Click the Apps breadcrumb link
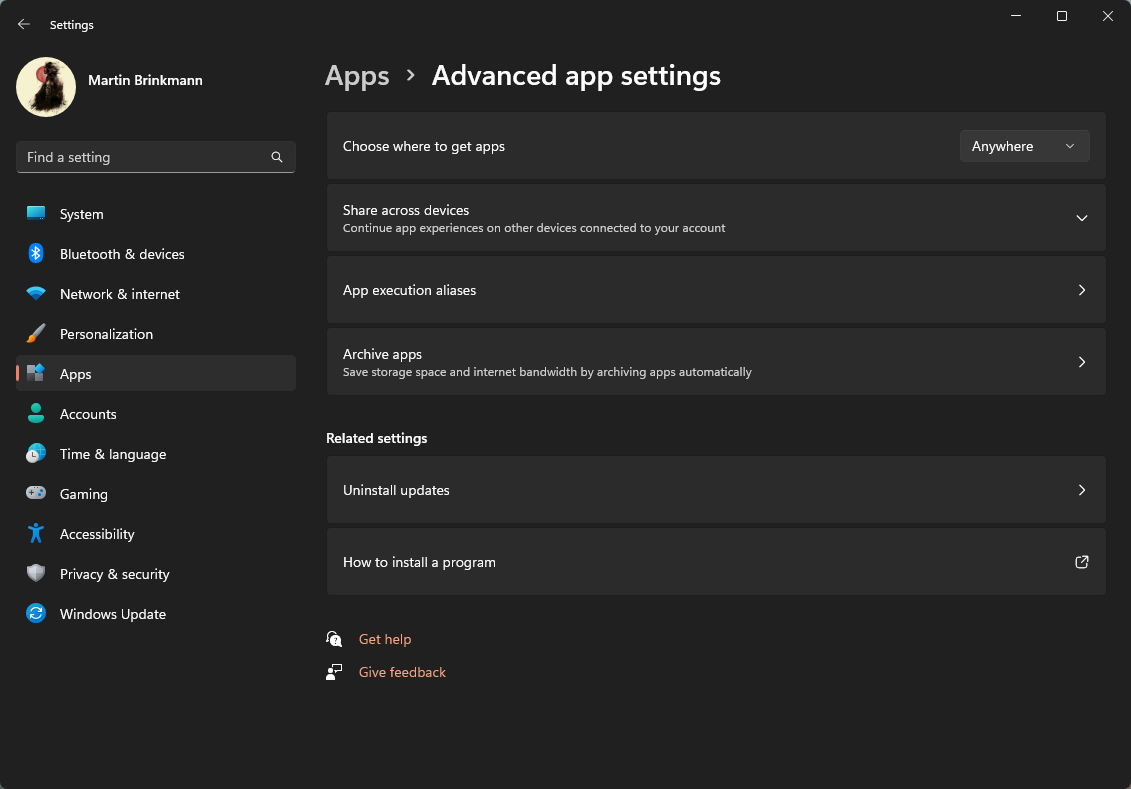Image resolution: width=1131 pixels, height=789 pixels. (x=357, y=75)
